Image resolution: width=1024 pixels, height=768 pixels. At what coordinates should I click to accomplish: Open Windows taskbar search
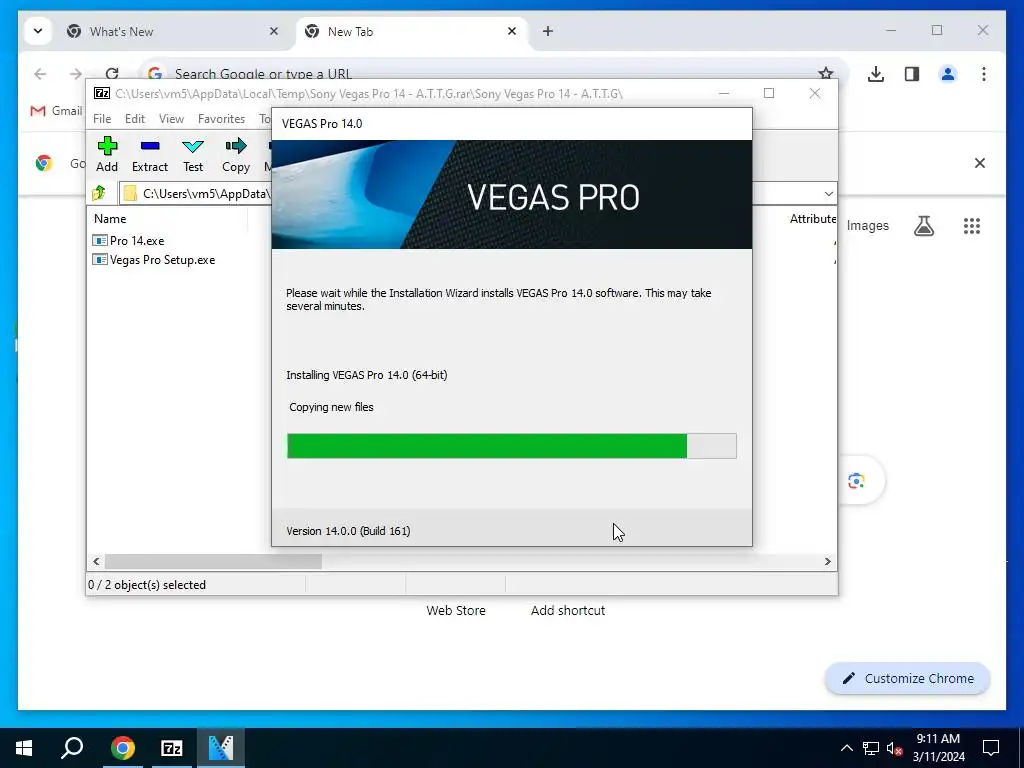tap(72, 748)
